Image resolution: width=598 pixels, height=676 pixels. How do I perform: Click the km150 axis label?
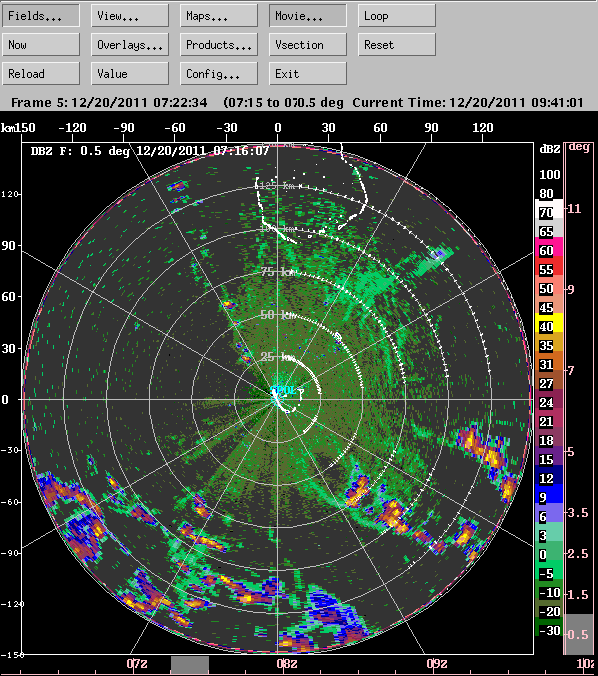[x=18, y=128]
